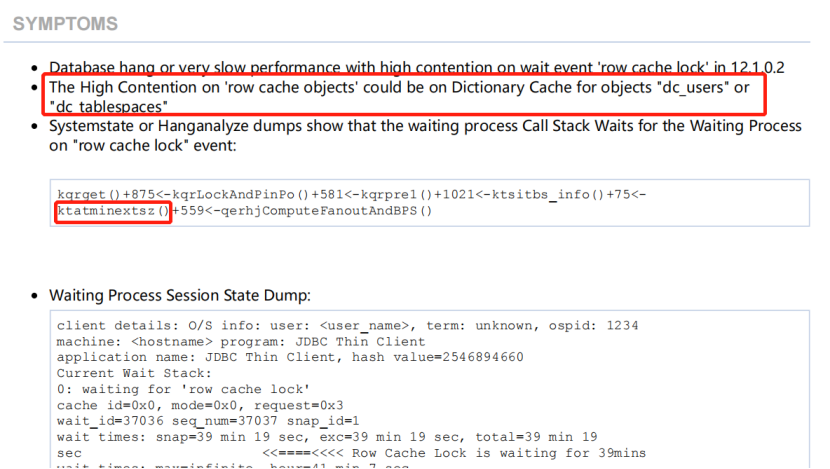The height and width of the screenshot is (469, 830).
Task: Click the SYMPTOMS section heading
Action: [65, 23]
